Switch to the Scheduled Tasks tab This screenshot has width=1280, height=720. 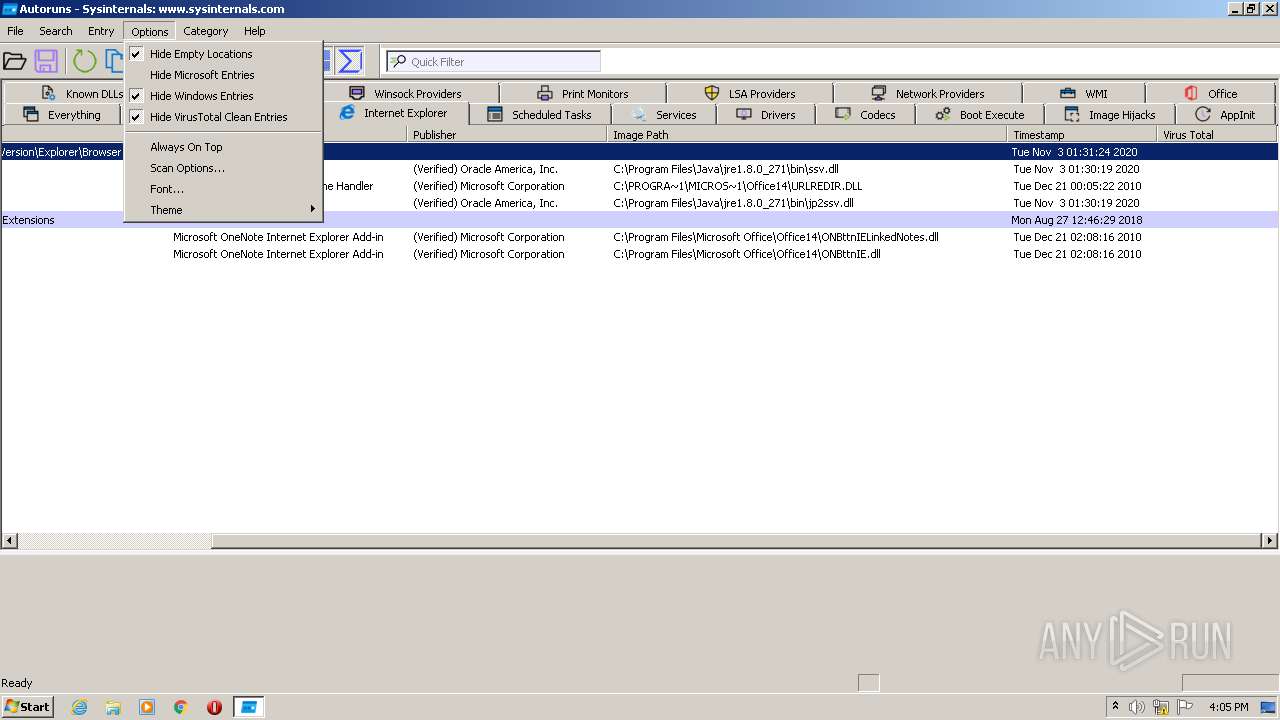point(539,115)
